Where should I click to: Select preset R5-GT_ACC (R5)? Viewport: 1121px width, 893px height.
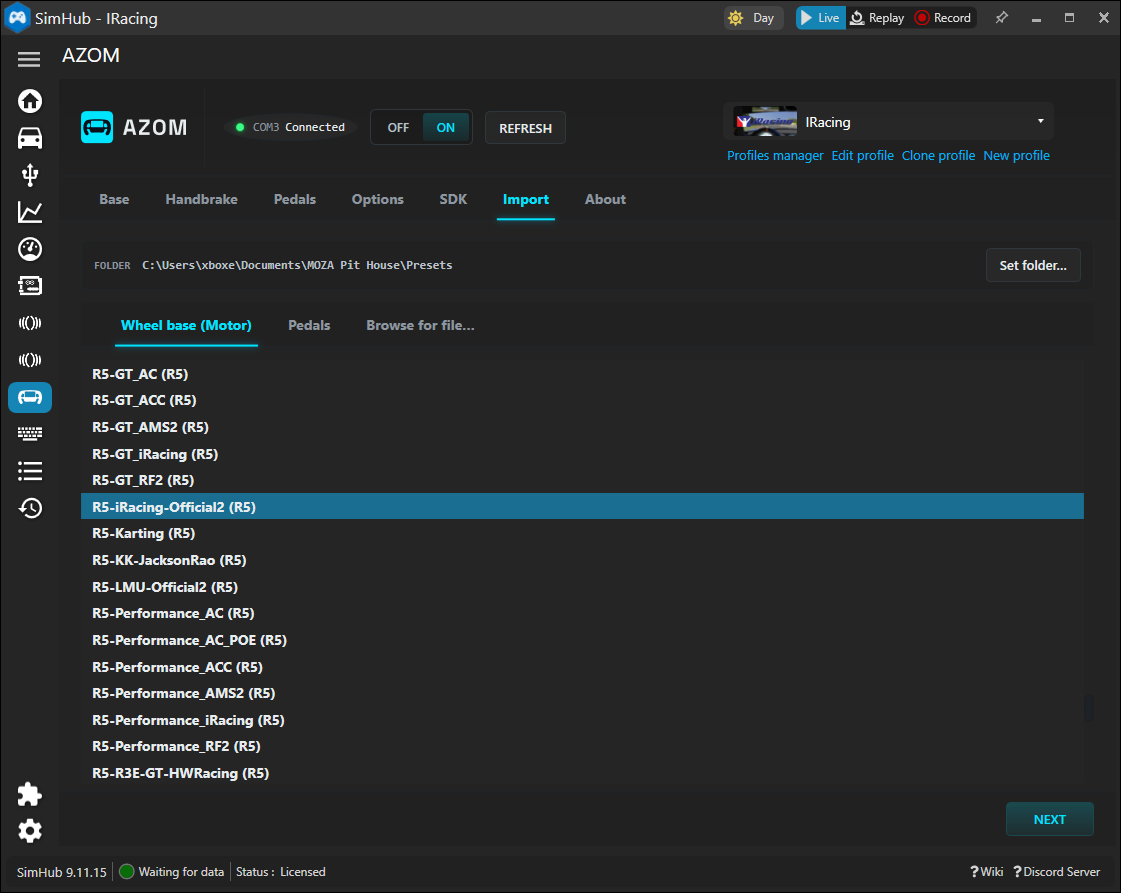(582, 400)
